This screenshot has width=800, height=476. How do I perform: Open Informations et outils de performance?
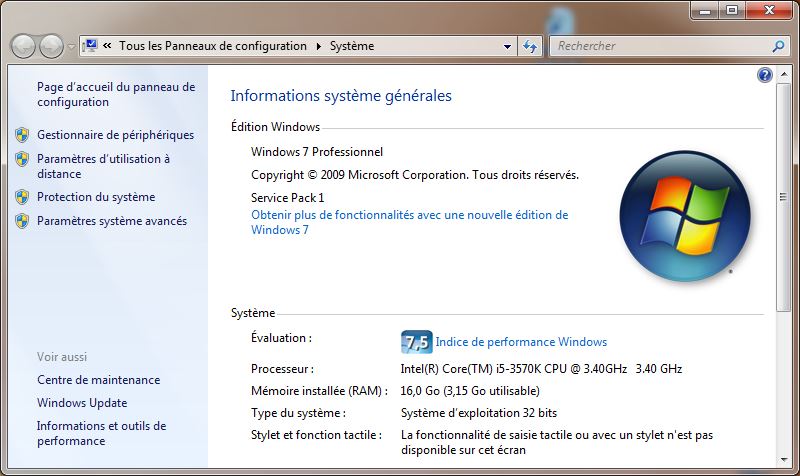102,433
